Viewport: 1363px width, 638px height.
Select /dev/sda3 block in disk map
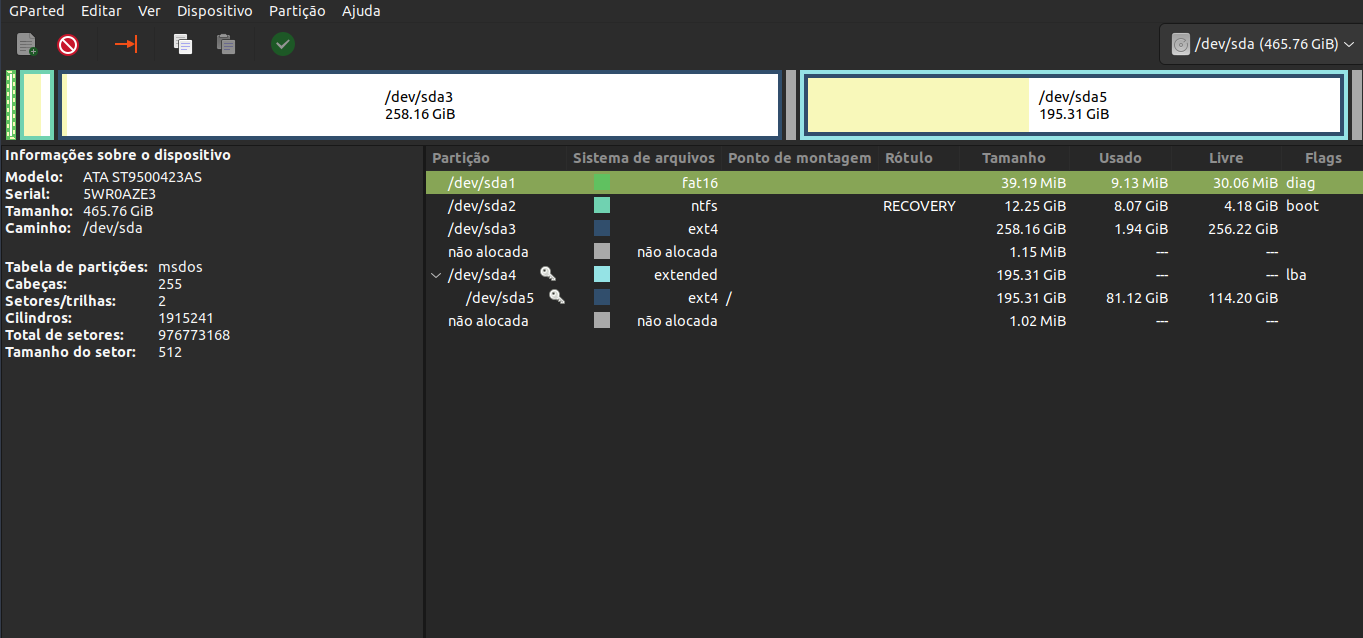coord(419,105)
